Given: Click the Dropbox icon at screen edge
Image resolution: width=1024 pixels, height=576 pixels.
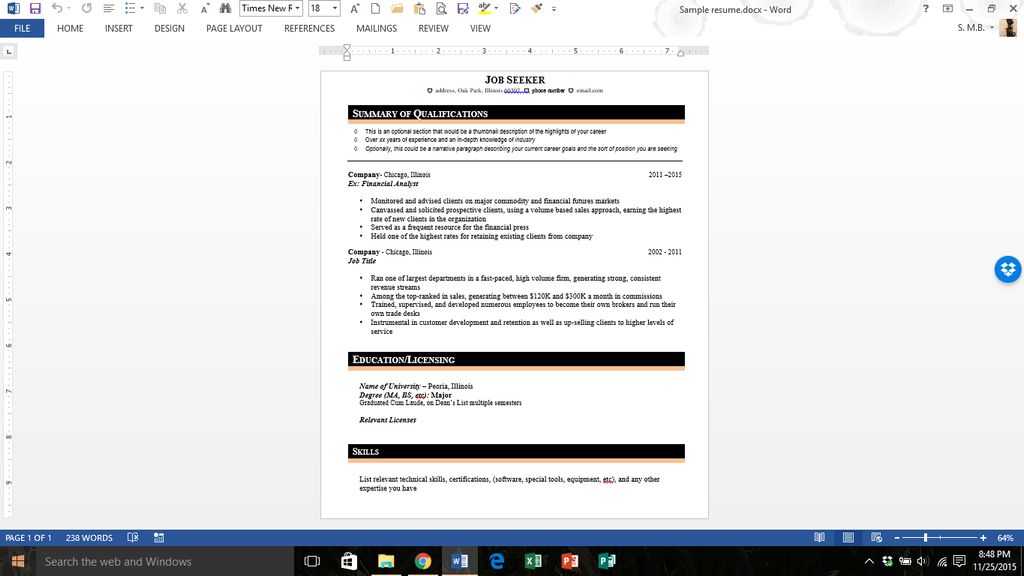Looking at the screenshot, I should (1007, 269).
